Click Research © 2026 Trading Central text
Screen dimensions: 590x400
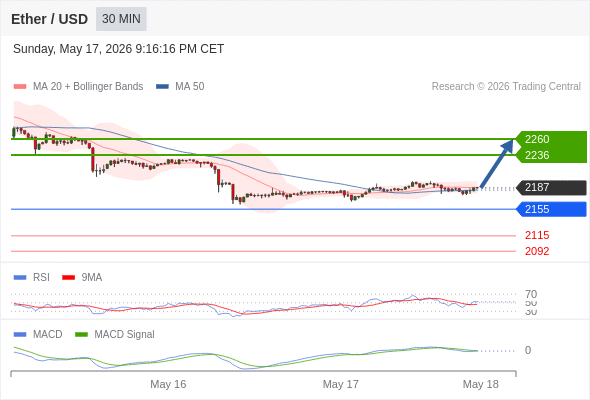point(506,87)
